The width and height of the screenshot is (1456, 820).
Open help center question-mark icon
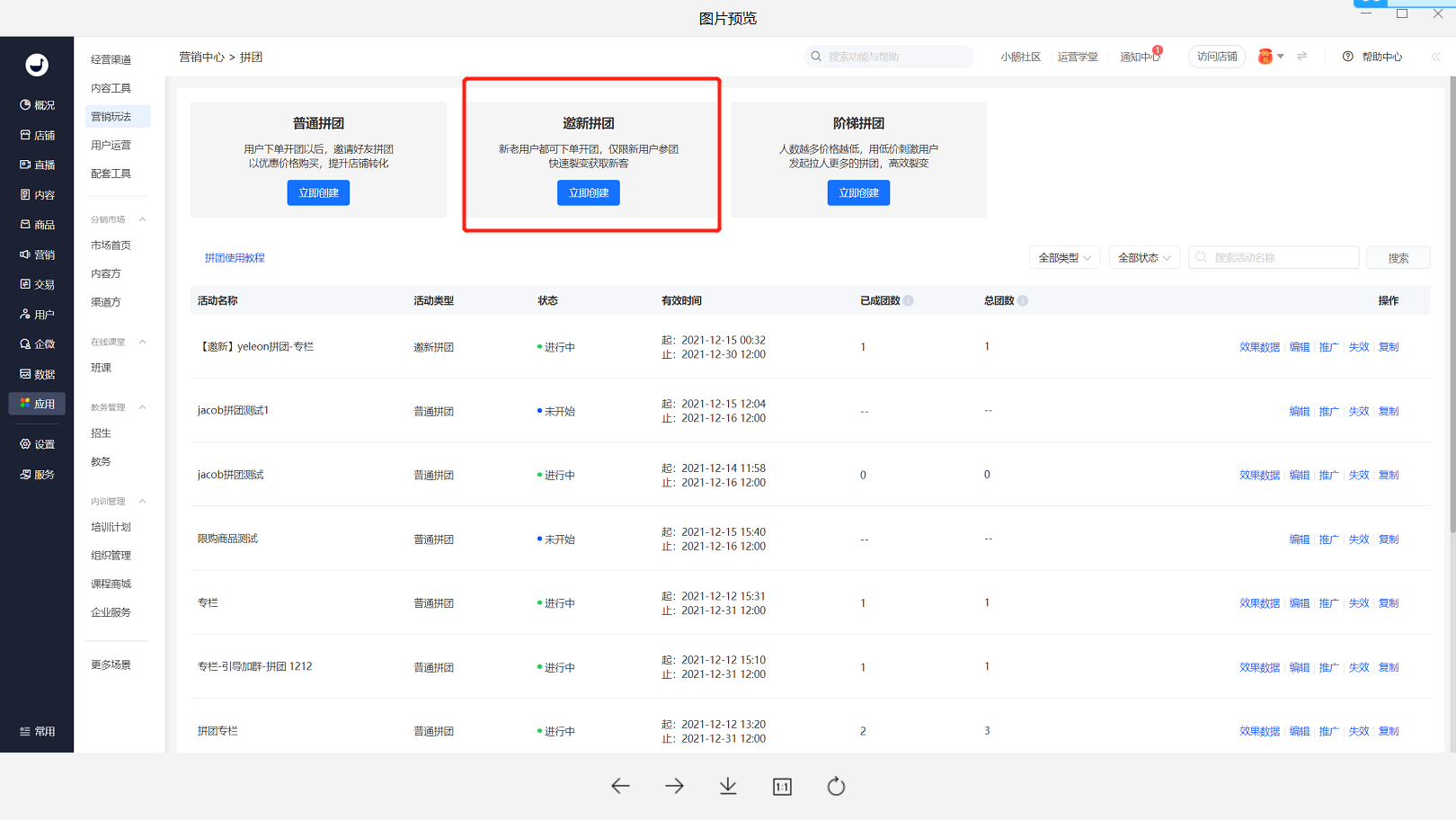(x=1347, y=57)
